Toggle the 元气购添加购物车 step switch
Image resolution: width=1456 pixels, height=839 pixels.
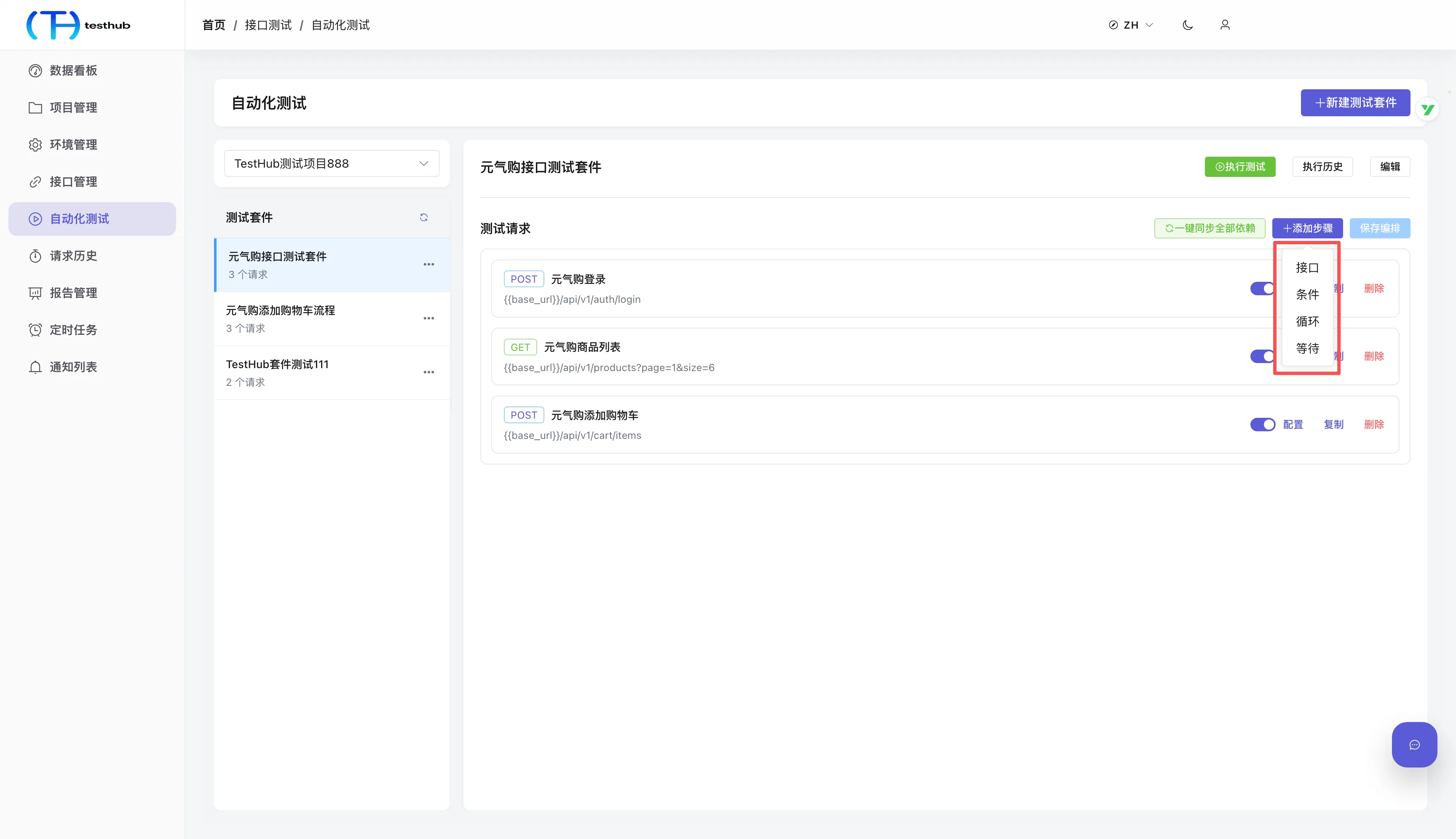coord(1262,425)
